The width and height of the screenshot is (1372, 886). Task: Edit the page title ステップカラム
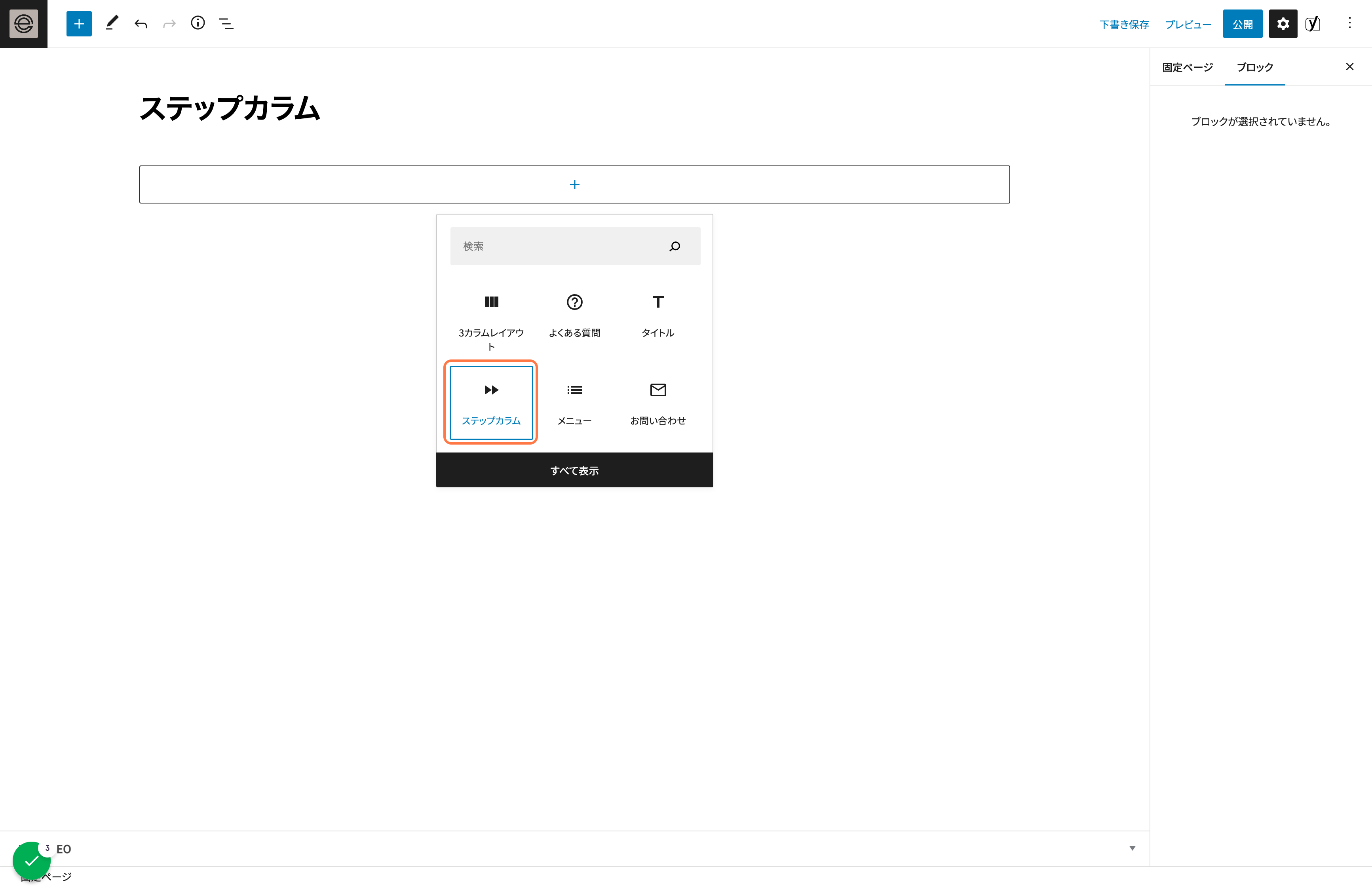[x=230, y=108]
